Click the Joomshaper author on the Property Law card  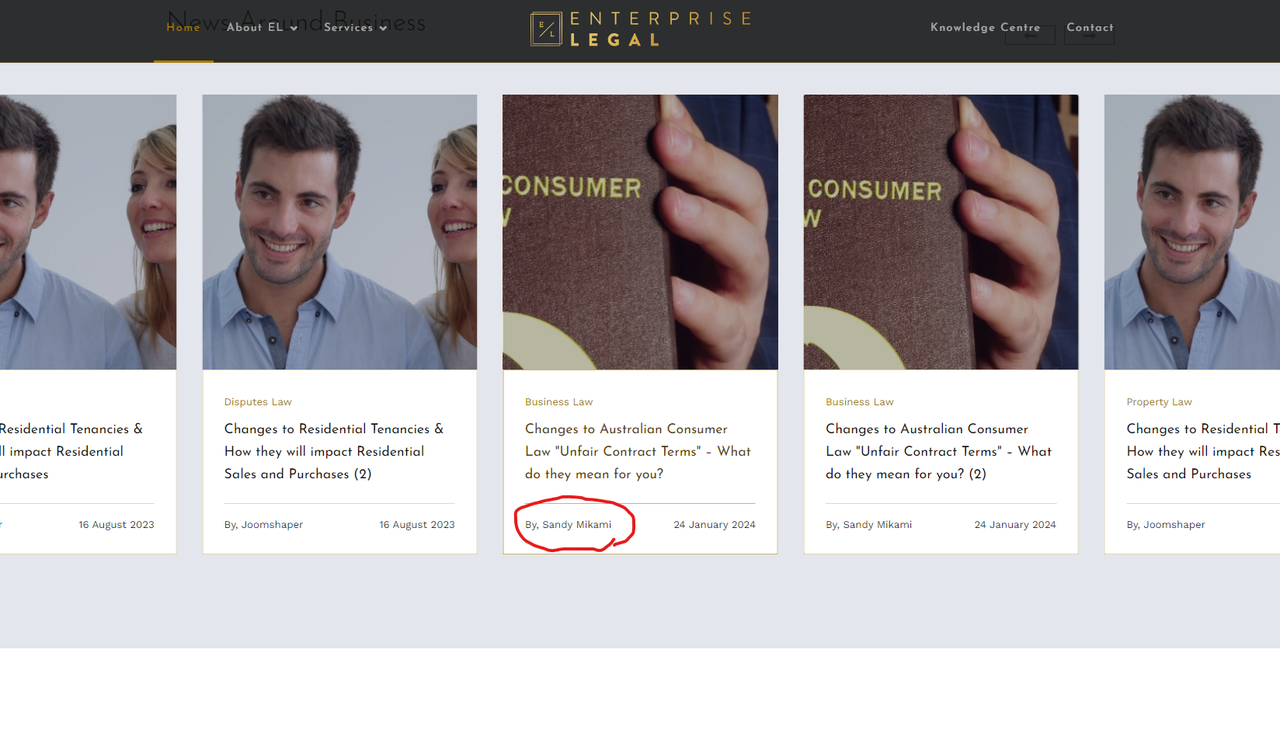tap(1166, 525)
